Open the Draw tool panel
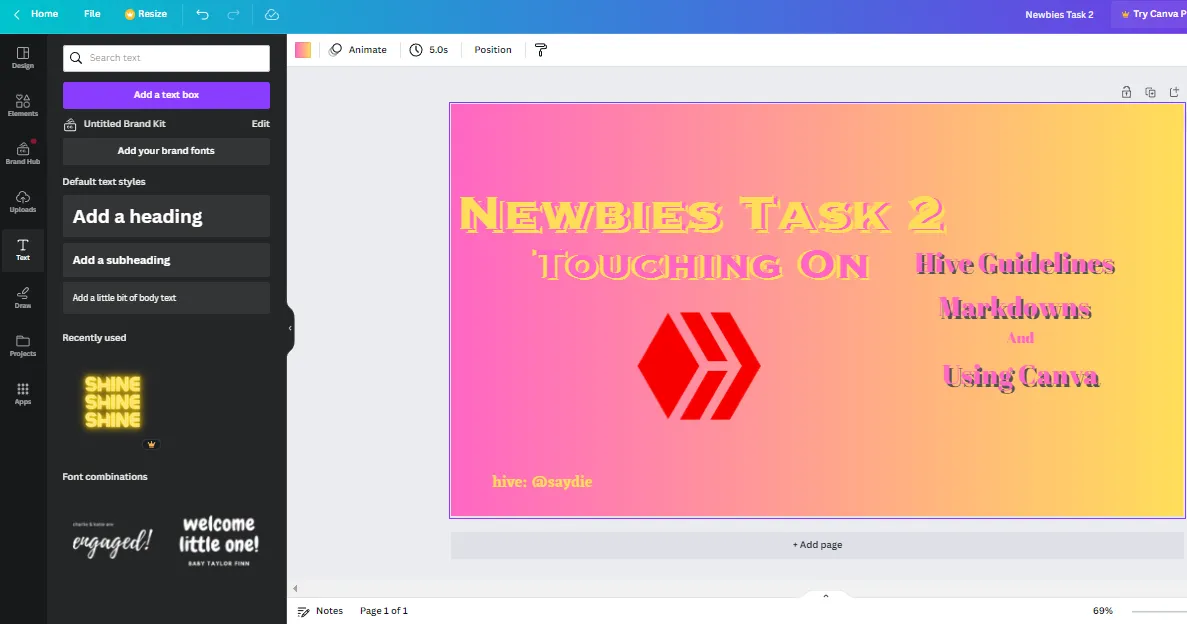Viewport: 1187px width, 624px height. click(x=23, y=298)
